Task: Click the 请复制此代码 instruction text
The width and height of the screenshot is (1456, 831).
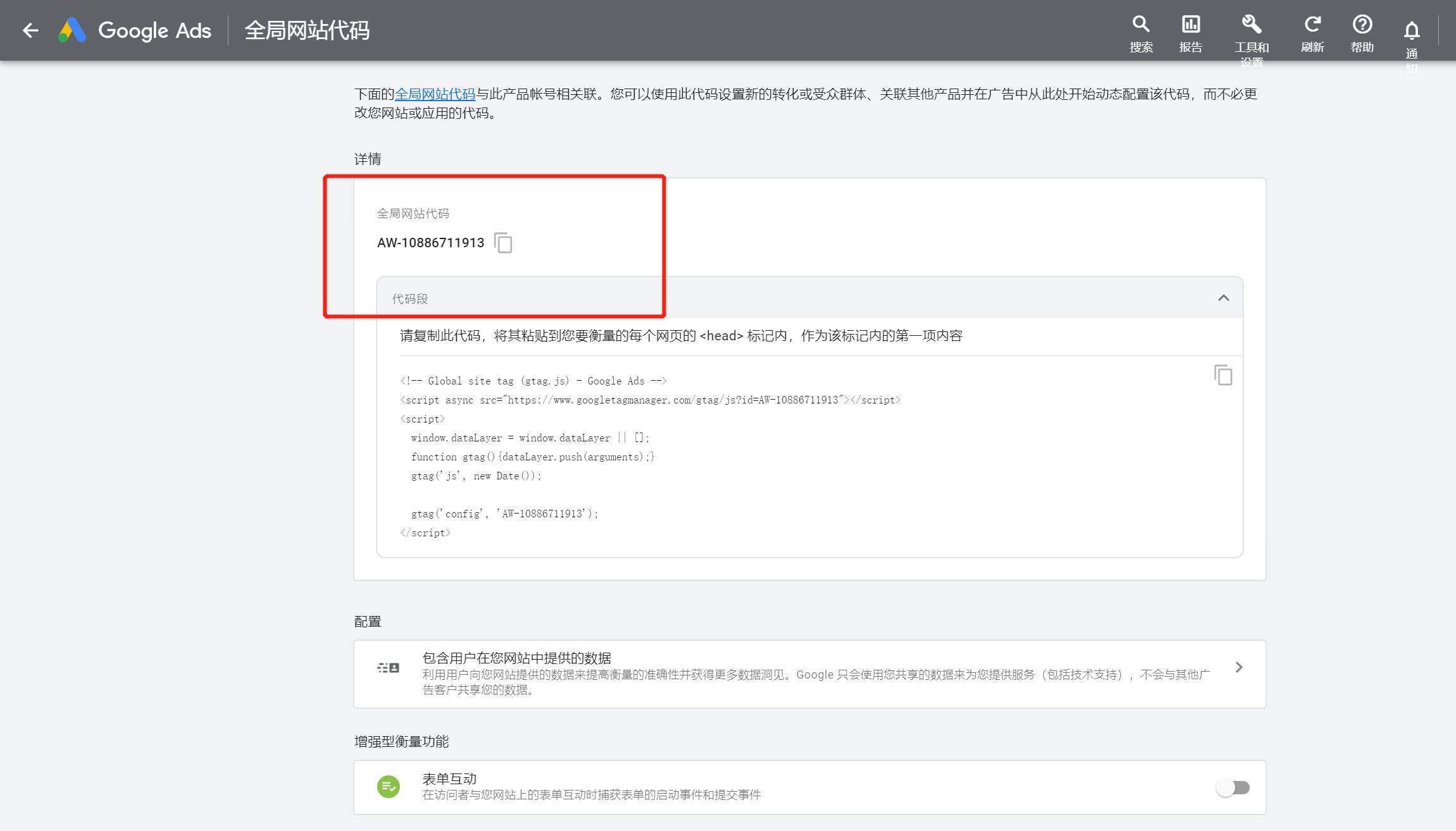Action: click(x=681, y=335)
